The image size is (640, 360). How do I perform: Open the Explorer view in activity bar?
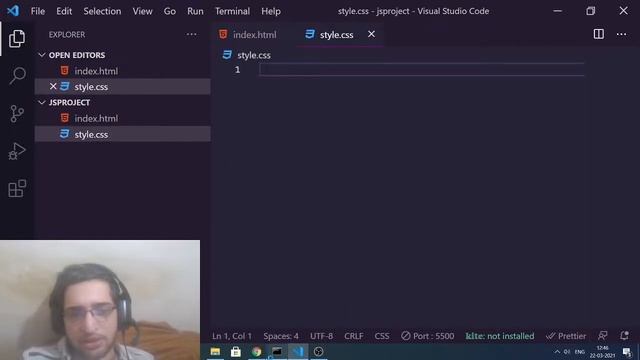17,38
